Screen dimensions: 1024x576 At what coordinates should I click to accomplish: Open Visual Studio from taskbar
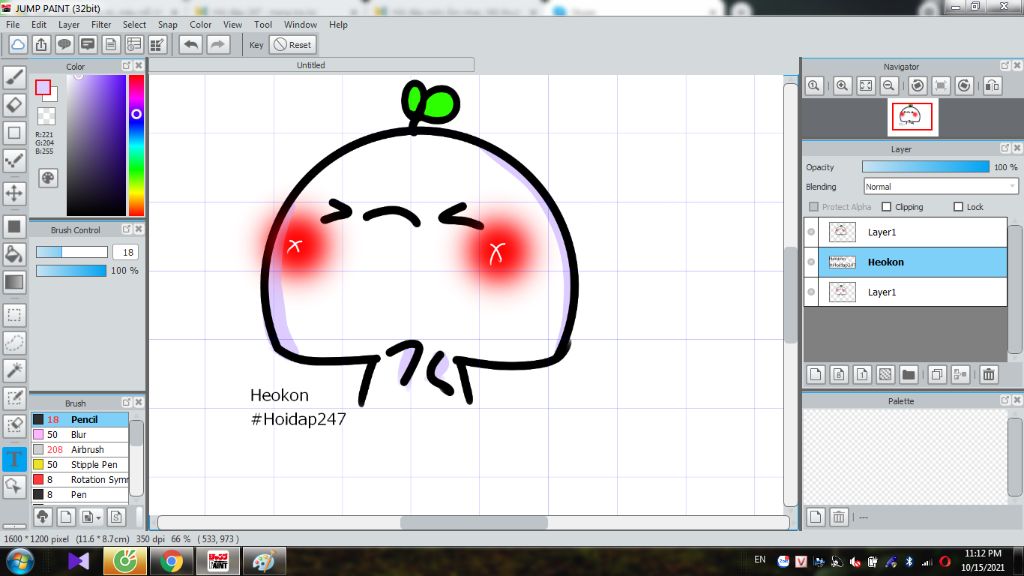[78, 562]
